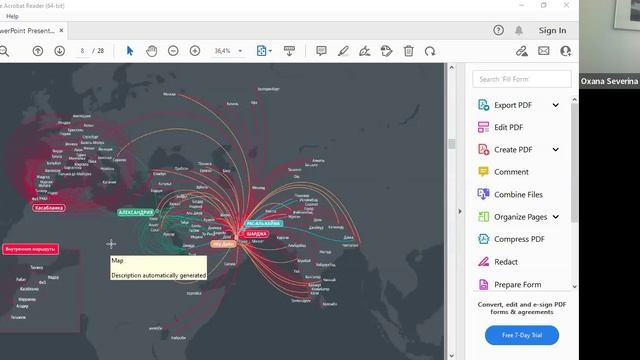The height and width of the screenshot is (360, 640).
Task: Zoom out with minus icon
Action: pyautogui.click(x=173, y=51)
